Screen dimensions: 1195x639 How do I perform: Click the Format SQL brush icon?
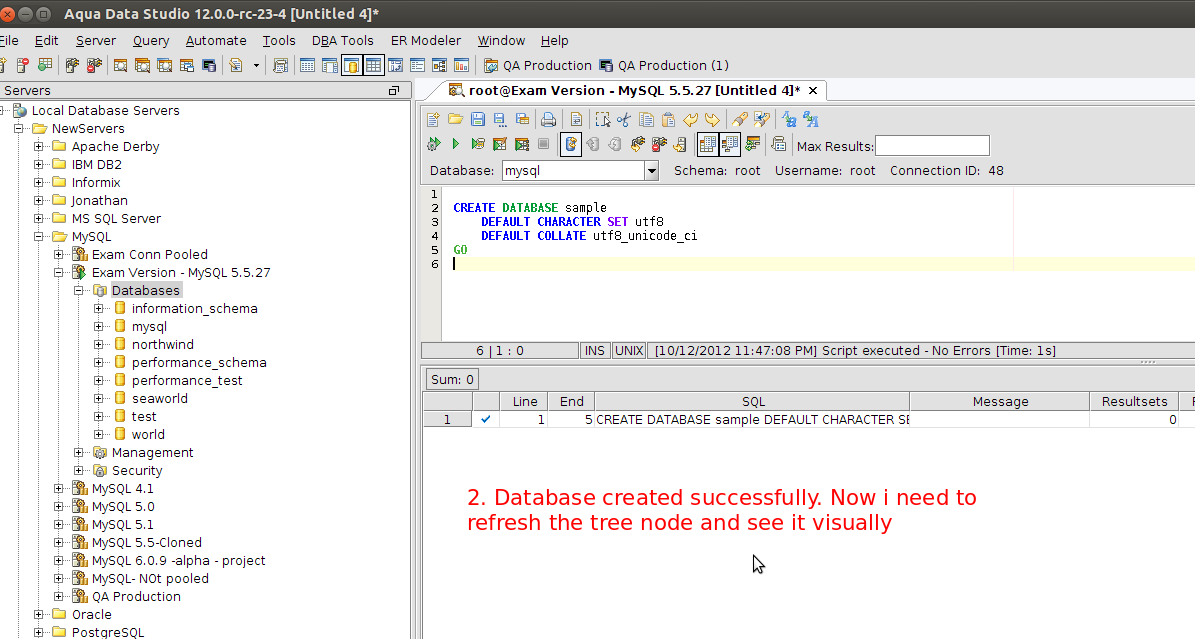click(739, 120)
